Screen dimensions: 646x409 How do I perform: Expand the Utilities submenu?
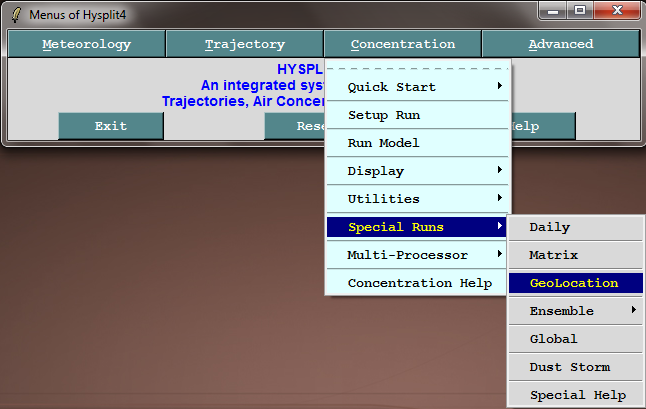[x=417, y=199]
